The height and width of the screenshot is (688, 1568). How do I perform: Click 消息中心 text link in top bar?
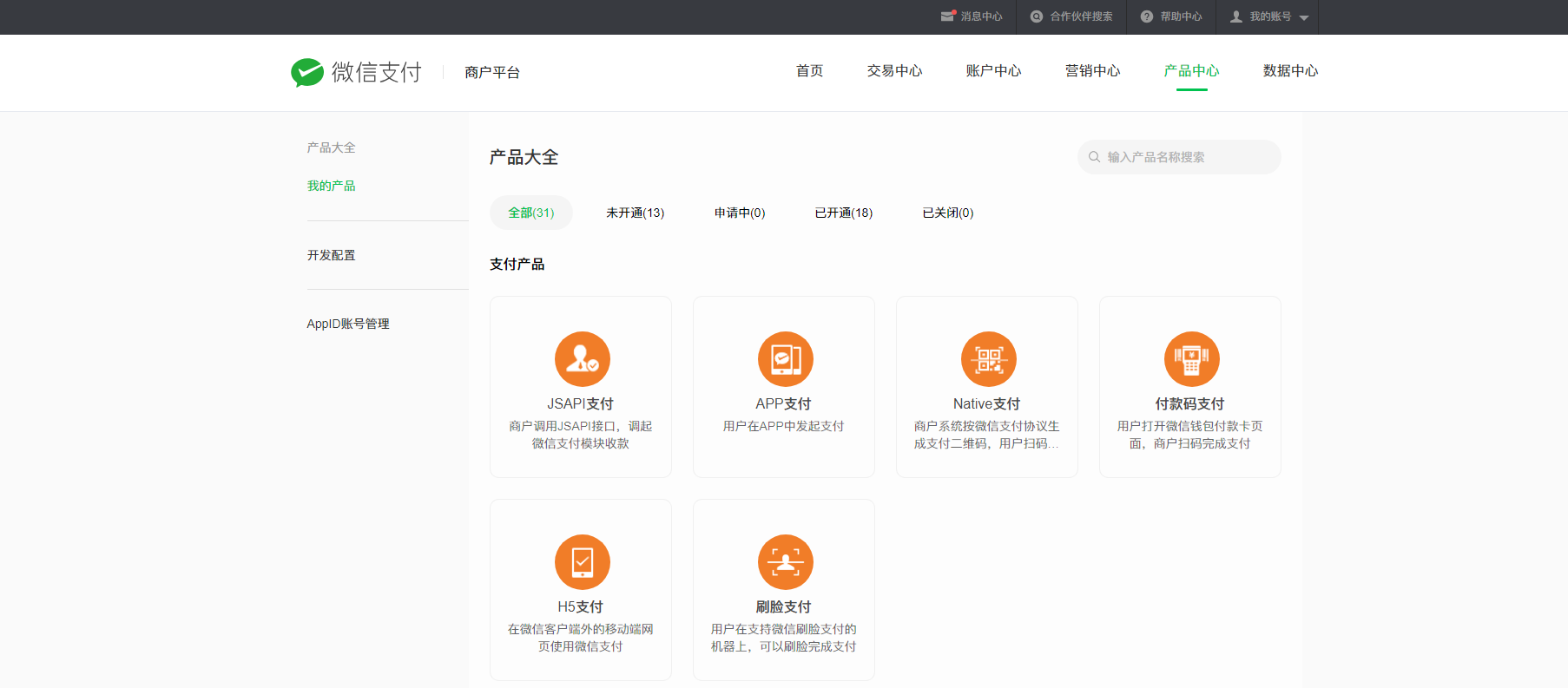pyautogui.click(x=981, y=16)
